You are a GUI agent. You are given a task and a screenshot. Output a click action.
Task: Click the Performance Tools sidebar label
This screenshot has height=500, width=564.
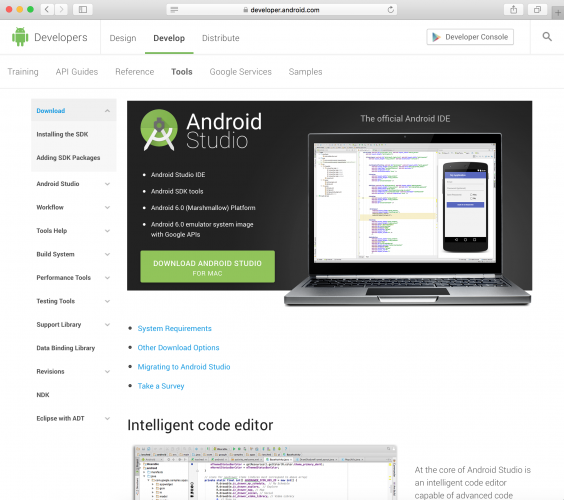(64, 278)
